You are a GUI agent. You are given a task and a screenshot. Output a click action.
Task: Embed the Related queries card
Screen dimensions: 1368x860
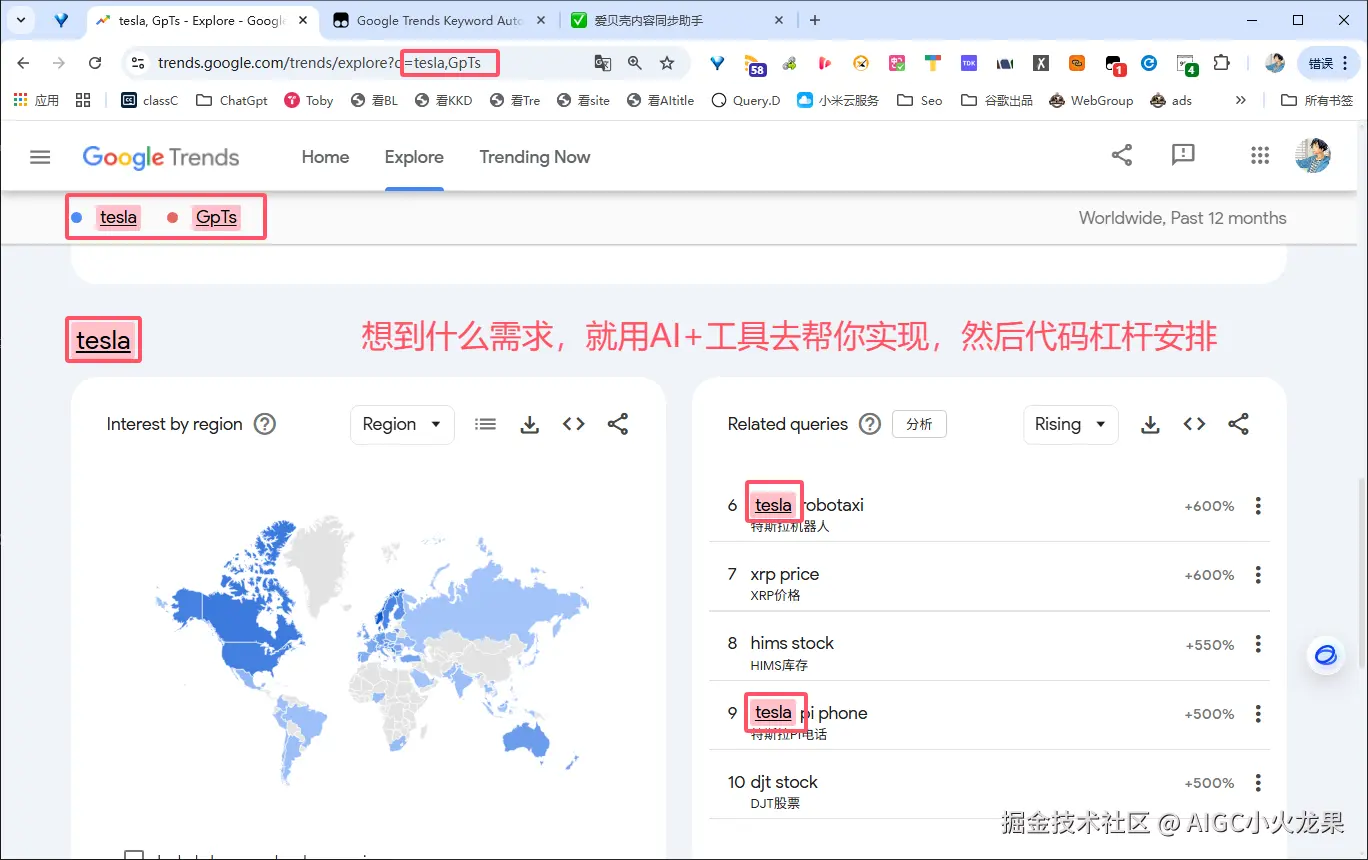pyautogui.click(x=1195, y=424)
